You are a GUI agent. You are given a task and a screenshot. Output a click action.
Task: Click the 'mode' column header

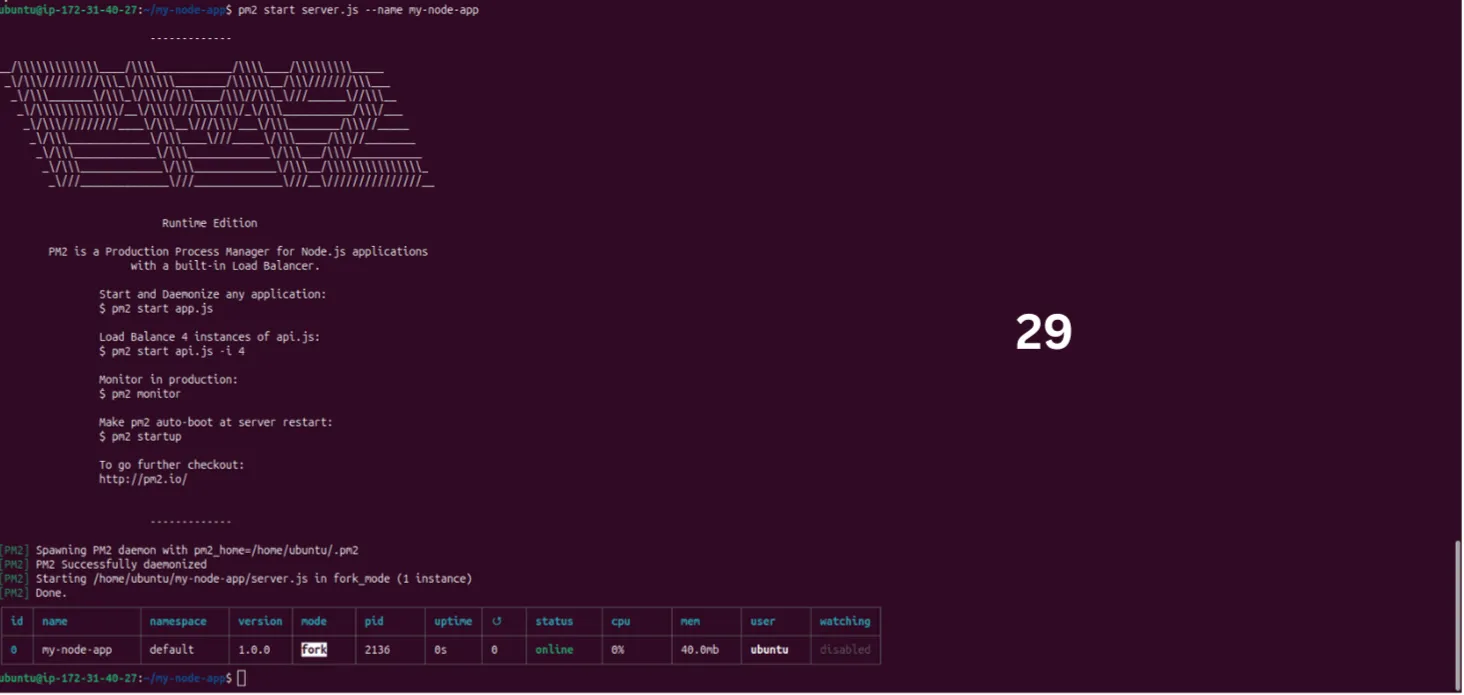tap(314, 621)
